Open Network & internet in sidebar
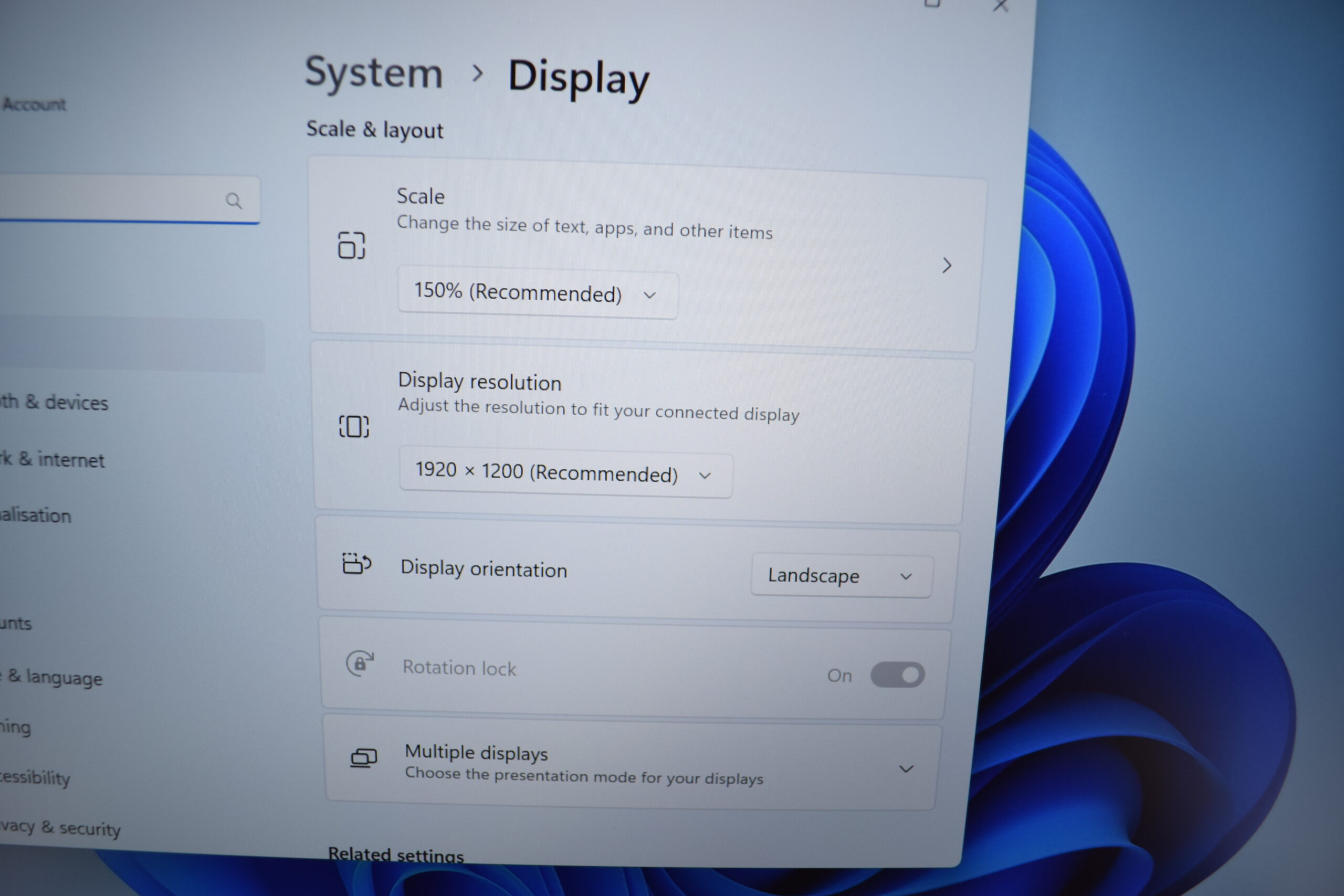Viewport: 1344px width, 896px height. [x=52, y=459]
